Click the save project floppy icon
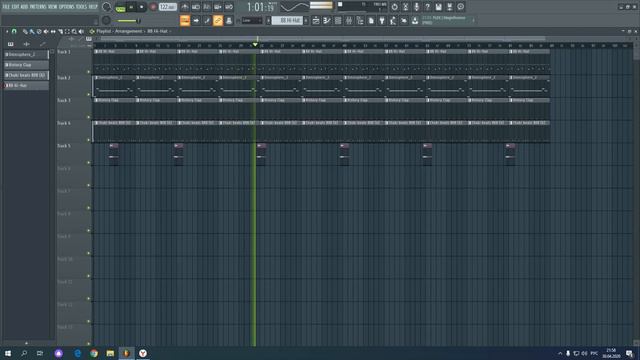The width and height of the screenshot is (640, 360). click(438, 7)
